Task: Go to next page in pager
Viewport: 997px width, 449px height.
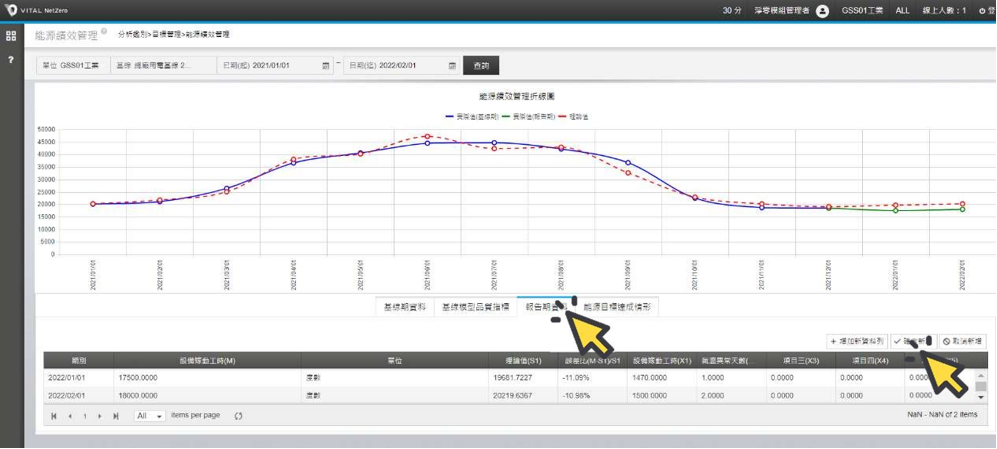Action: (100, 416)
